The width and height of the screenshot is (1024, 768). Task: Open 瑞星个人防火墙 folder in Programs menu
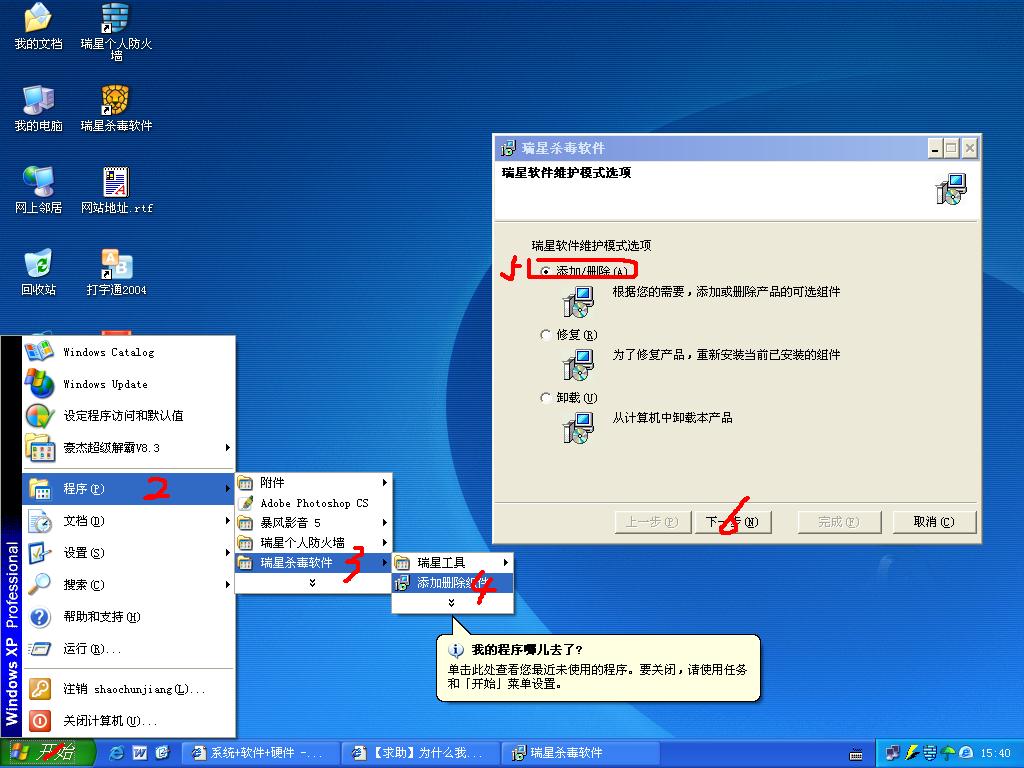click(313, 543)
